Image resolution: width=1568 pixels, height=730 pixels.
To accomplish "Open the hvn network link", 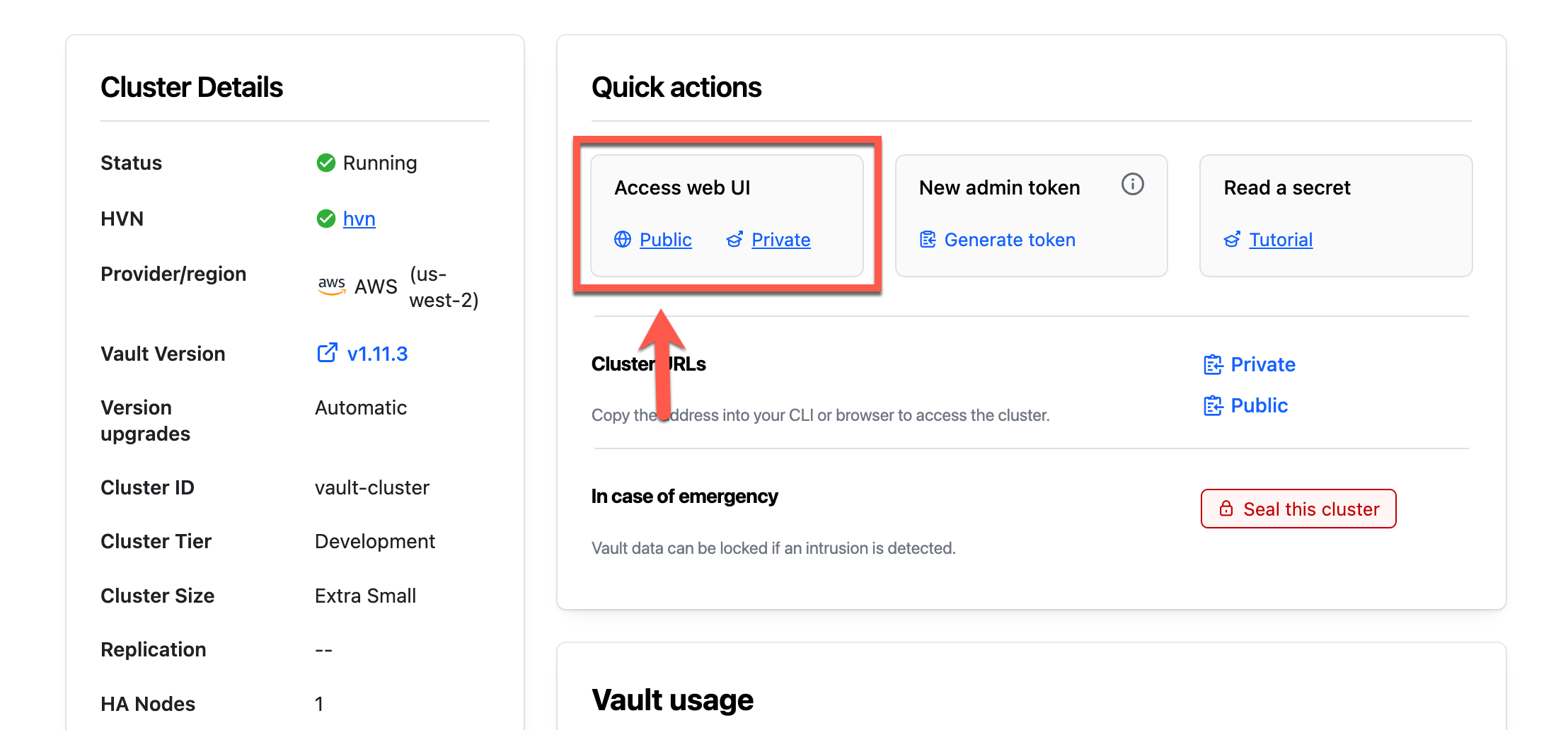I will coord(359,219).
